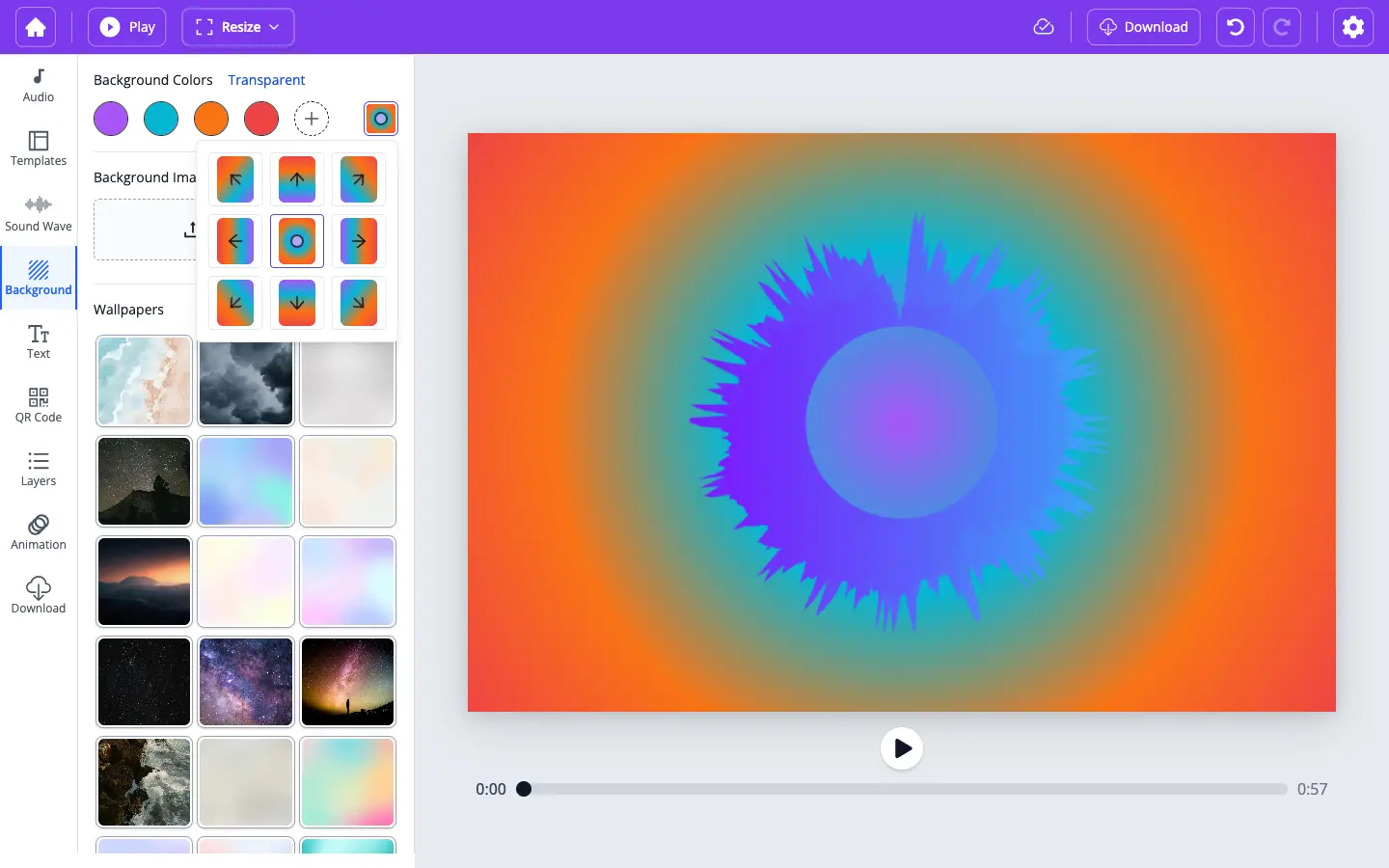Screen dimensions: 1389x868
Task: Select the pink-blue holographic wallpaper
Action: pyautogui.click(x=348, y=582)
